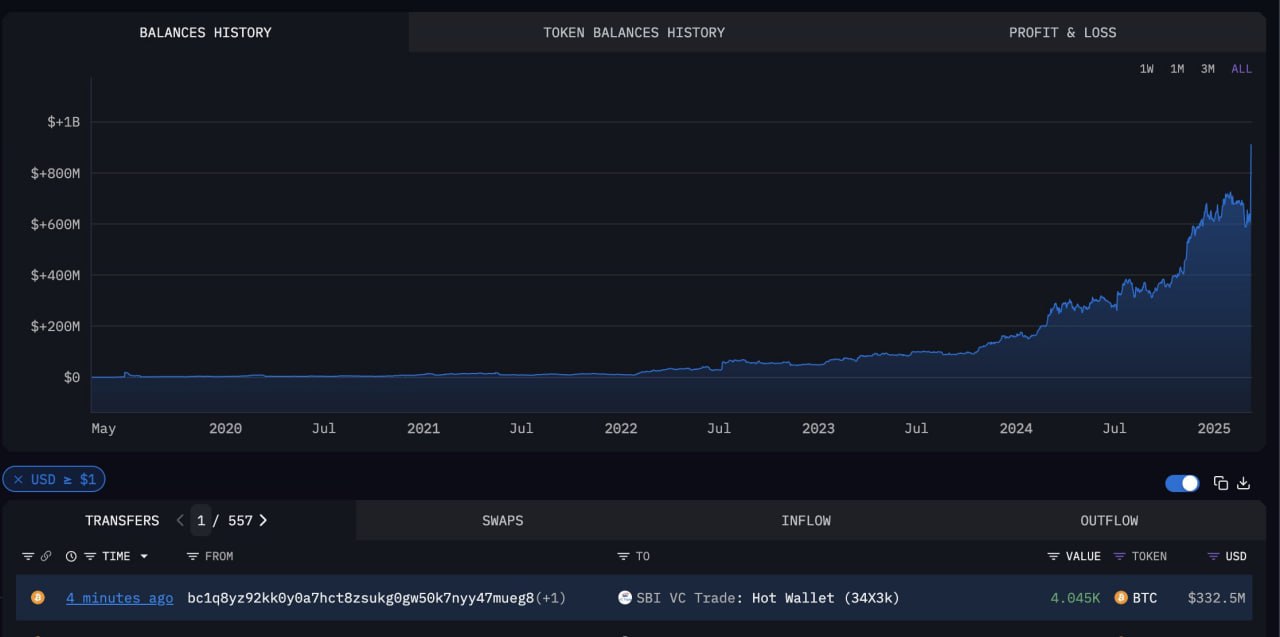Select the ALL time range option
Viewport: 1280px width, 637px height.
tap(1241, 69)
